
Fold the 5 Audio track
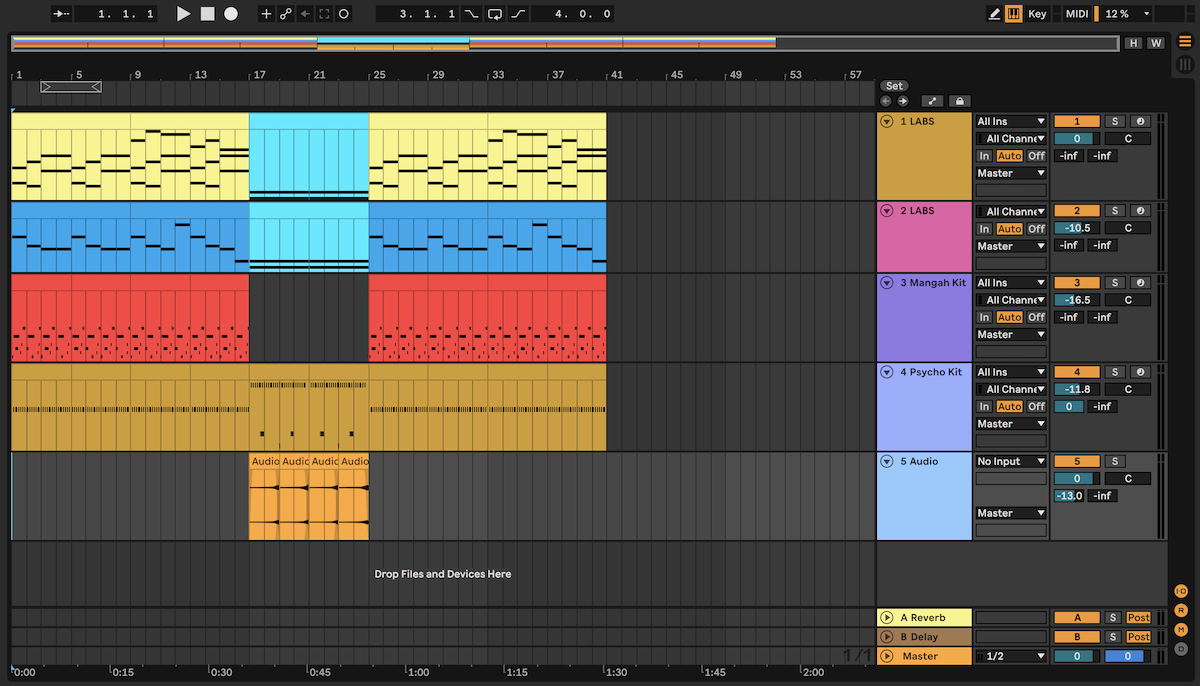click(x=886, y=462)
